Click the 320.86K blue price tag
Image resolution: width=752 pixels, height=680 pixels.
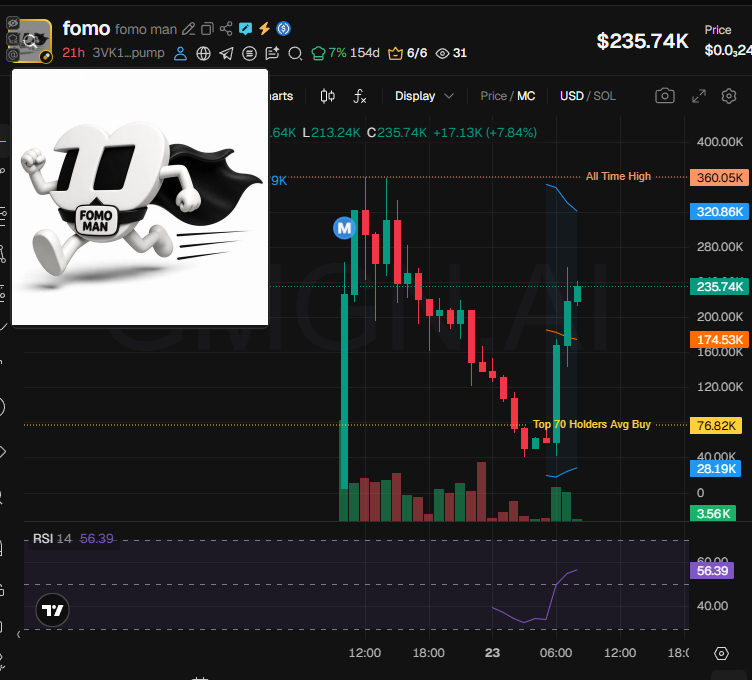click(719, 211)
